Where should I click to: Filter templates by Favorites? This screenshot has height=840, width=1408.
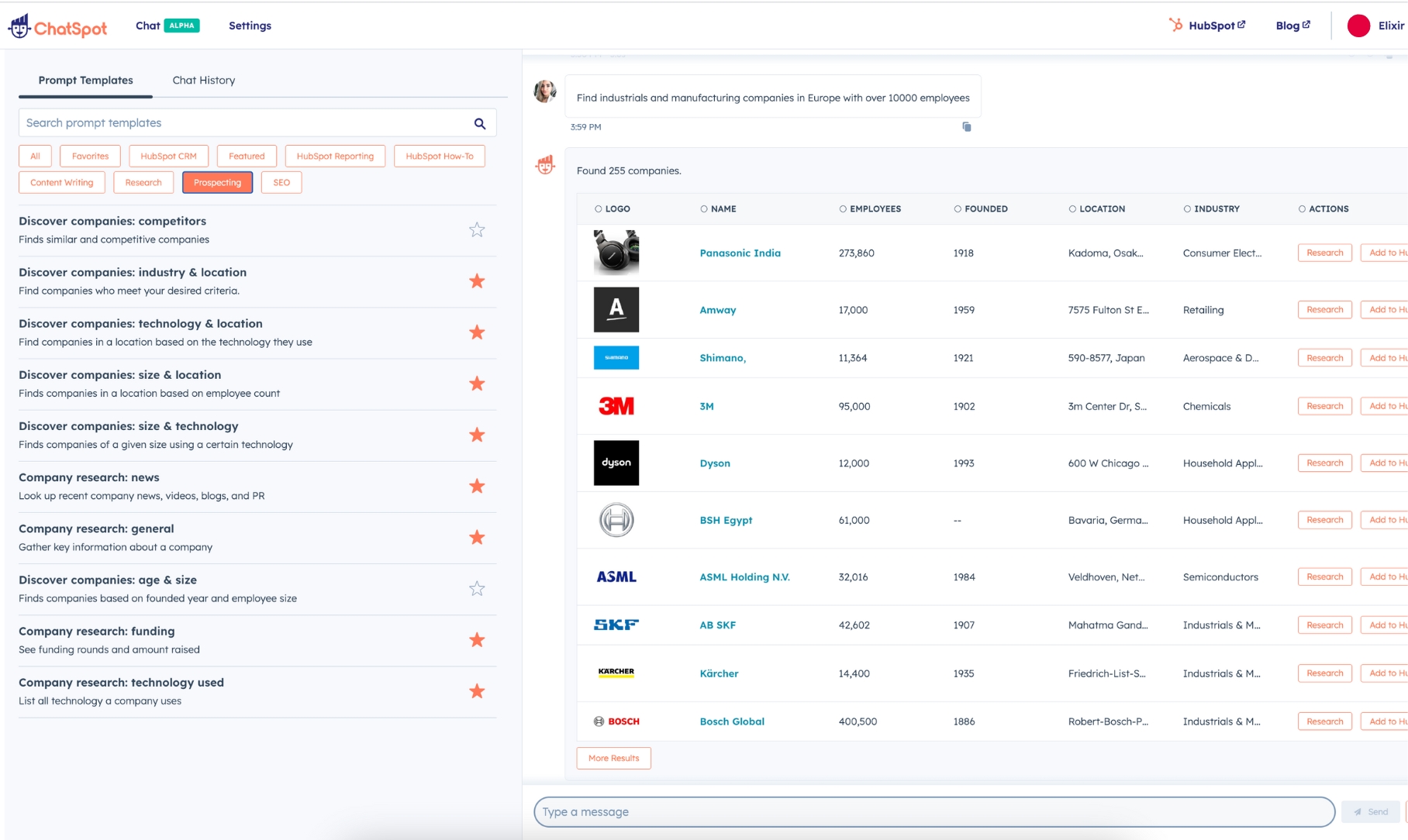[x=90, y=156]
